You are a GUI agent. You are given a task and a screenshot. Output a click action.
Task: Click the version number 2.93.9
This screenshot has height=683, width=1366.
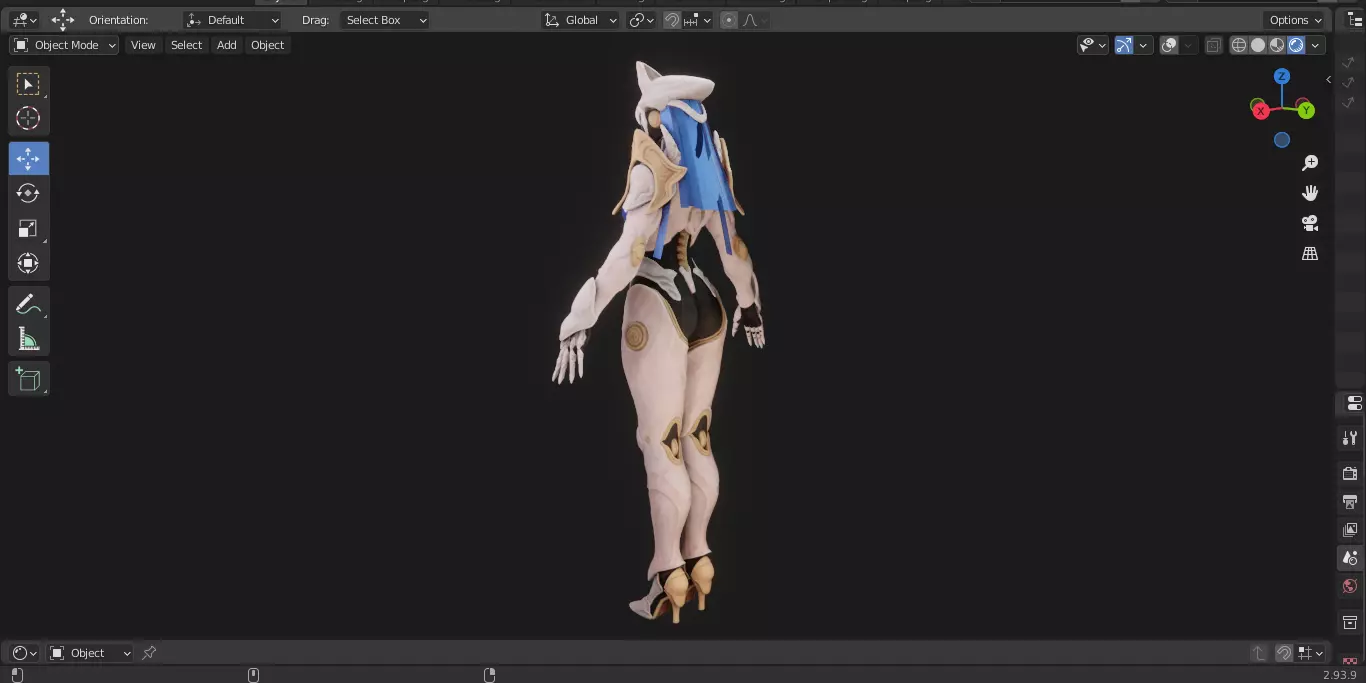tap(1340, 675)
